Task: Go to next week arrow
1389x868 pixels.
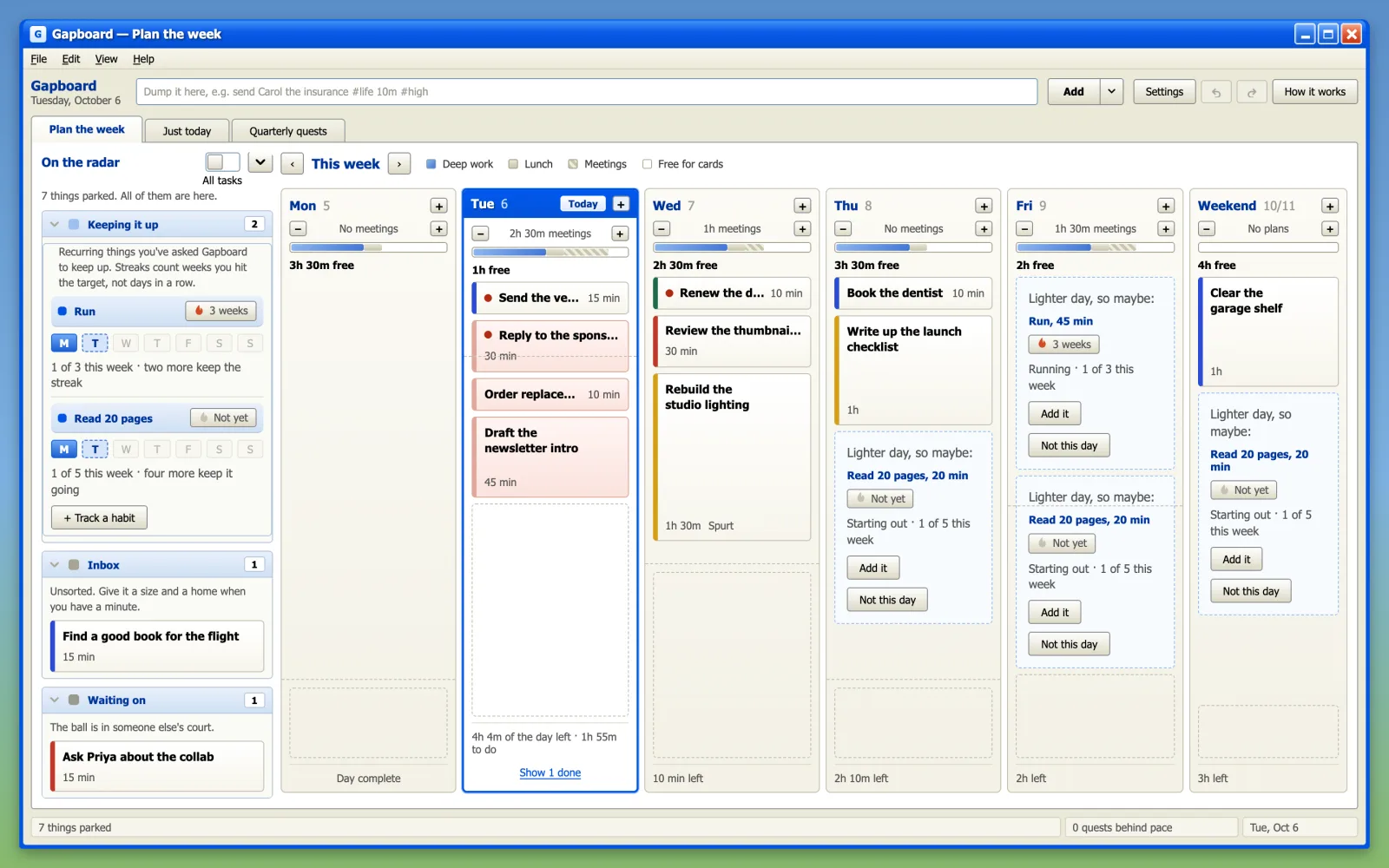Action: [399, 164]
